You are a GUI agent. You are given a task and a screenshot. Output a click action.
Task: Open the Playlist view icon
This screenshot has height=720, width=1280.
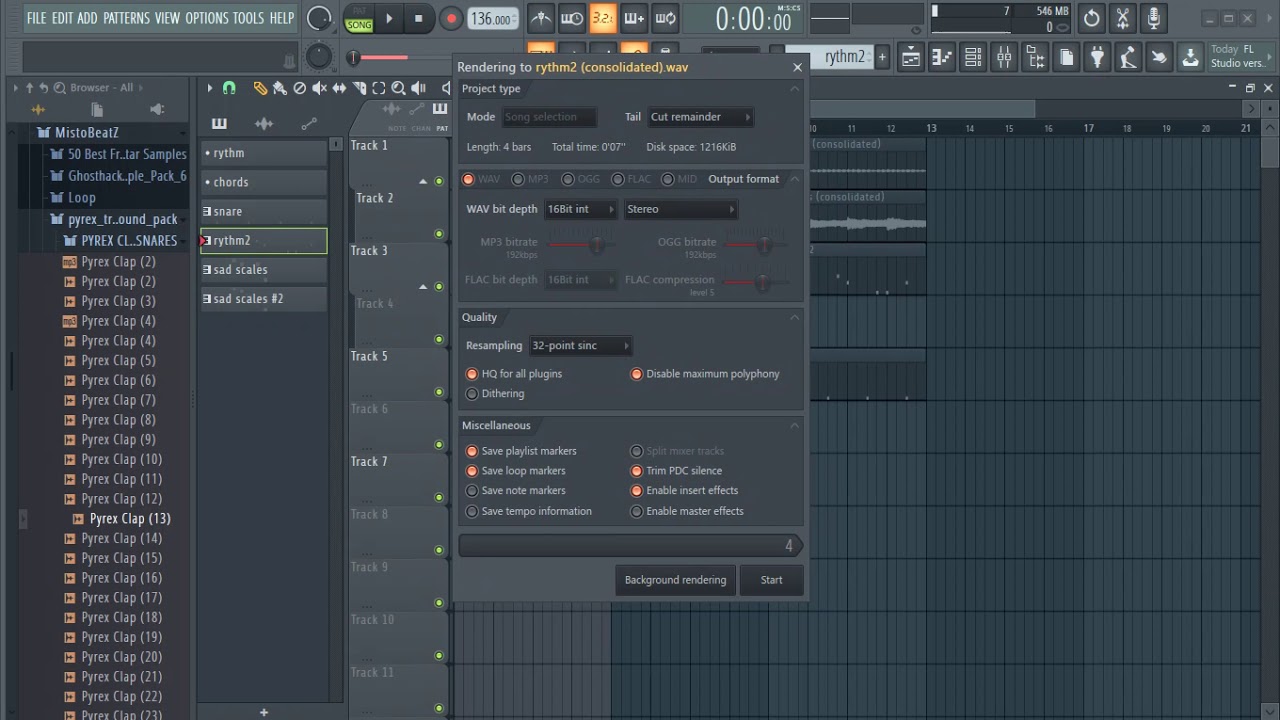click(911, 58)
